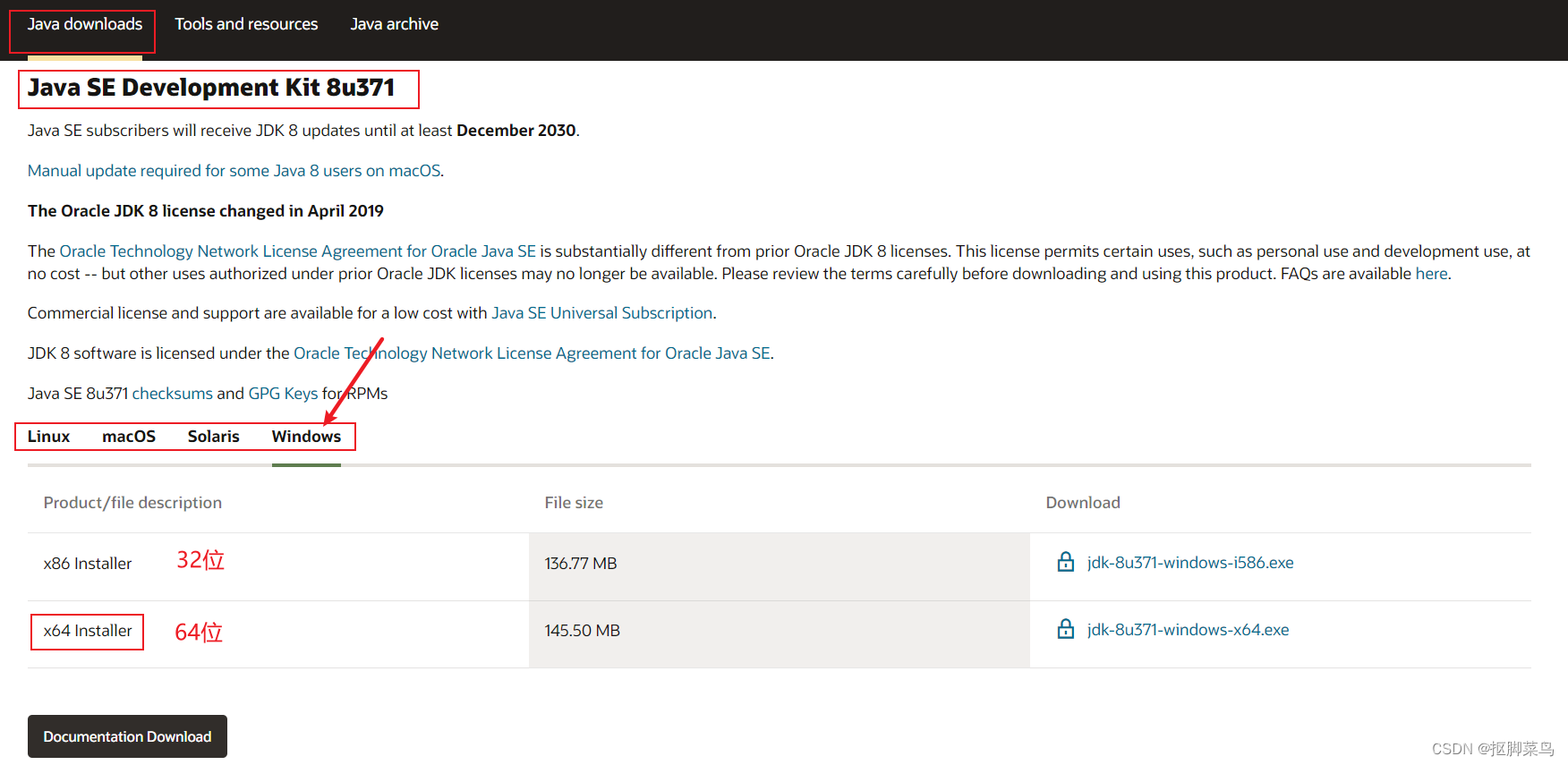Download jdk-8u371-windows-i586.exe file
Image resolution: width=1568 pixels, height=765 pixels.
pos(1190,563)
